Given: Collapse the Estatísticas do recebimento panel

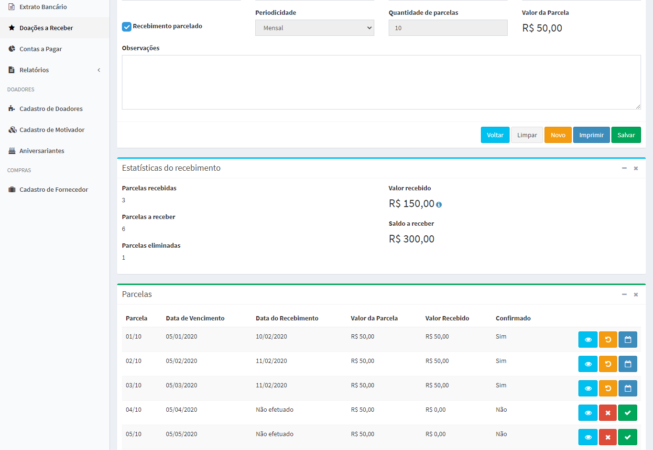Looking at the screenshot, I should click(x=624, y=168).
